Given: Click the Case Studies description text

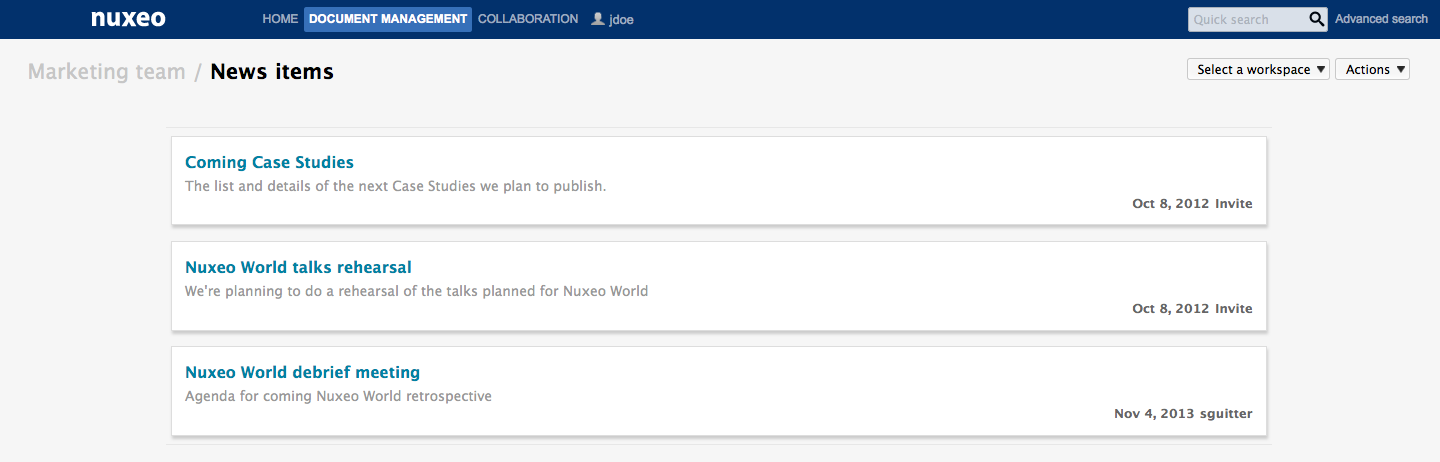Looking at the screenshot, I should click(396, 186).
